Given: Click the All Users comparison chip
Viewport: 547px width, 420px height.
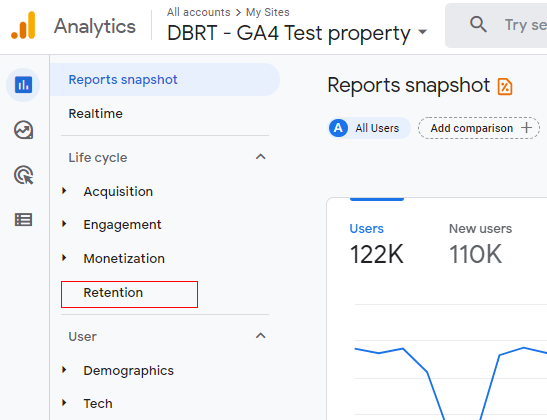Looking at the screenshot, I should click(369, 128).
